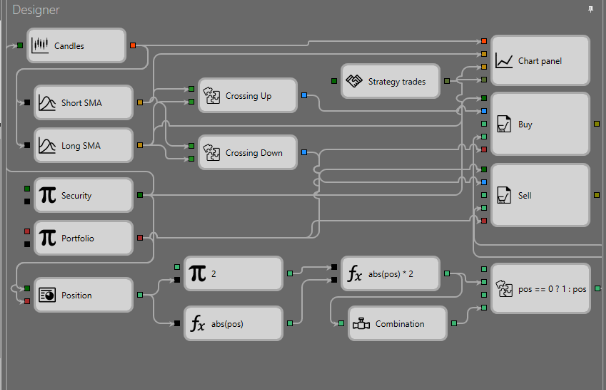This screenshot has width=606, height=390.
Task: Click the yellow output socket of Buy
Action: tap(597, 124)
